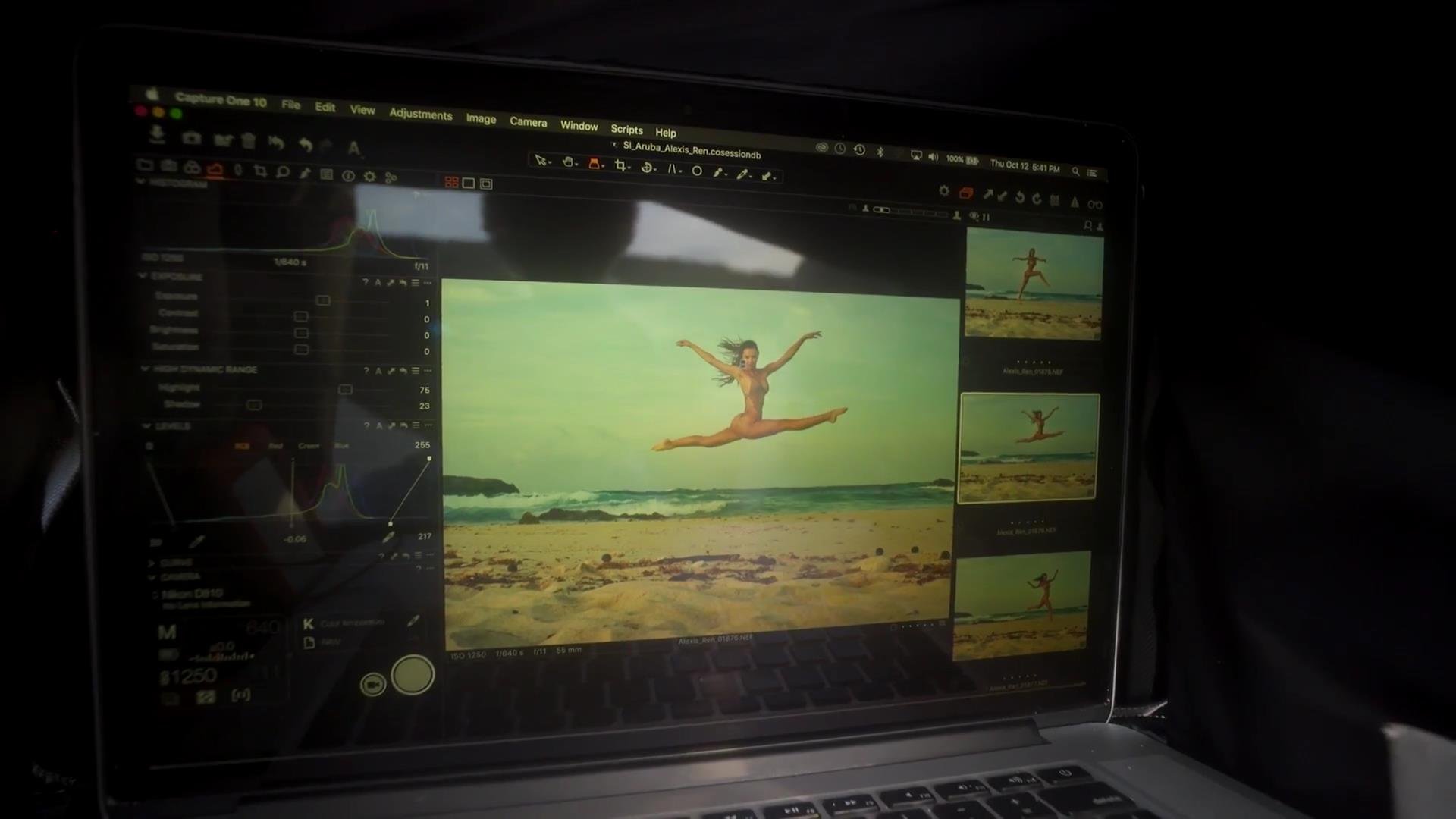Viewport: 1456px width, 819px height.
Task: Collapse the High Dynamic Range section
Action: coord(146,369)
